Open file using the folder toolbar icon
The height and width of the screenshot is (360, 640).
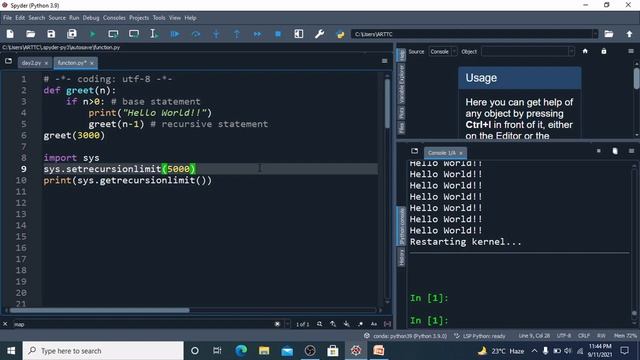31,34
